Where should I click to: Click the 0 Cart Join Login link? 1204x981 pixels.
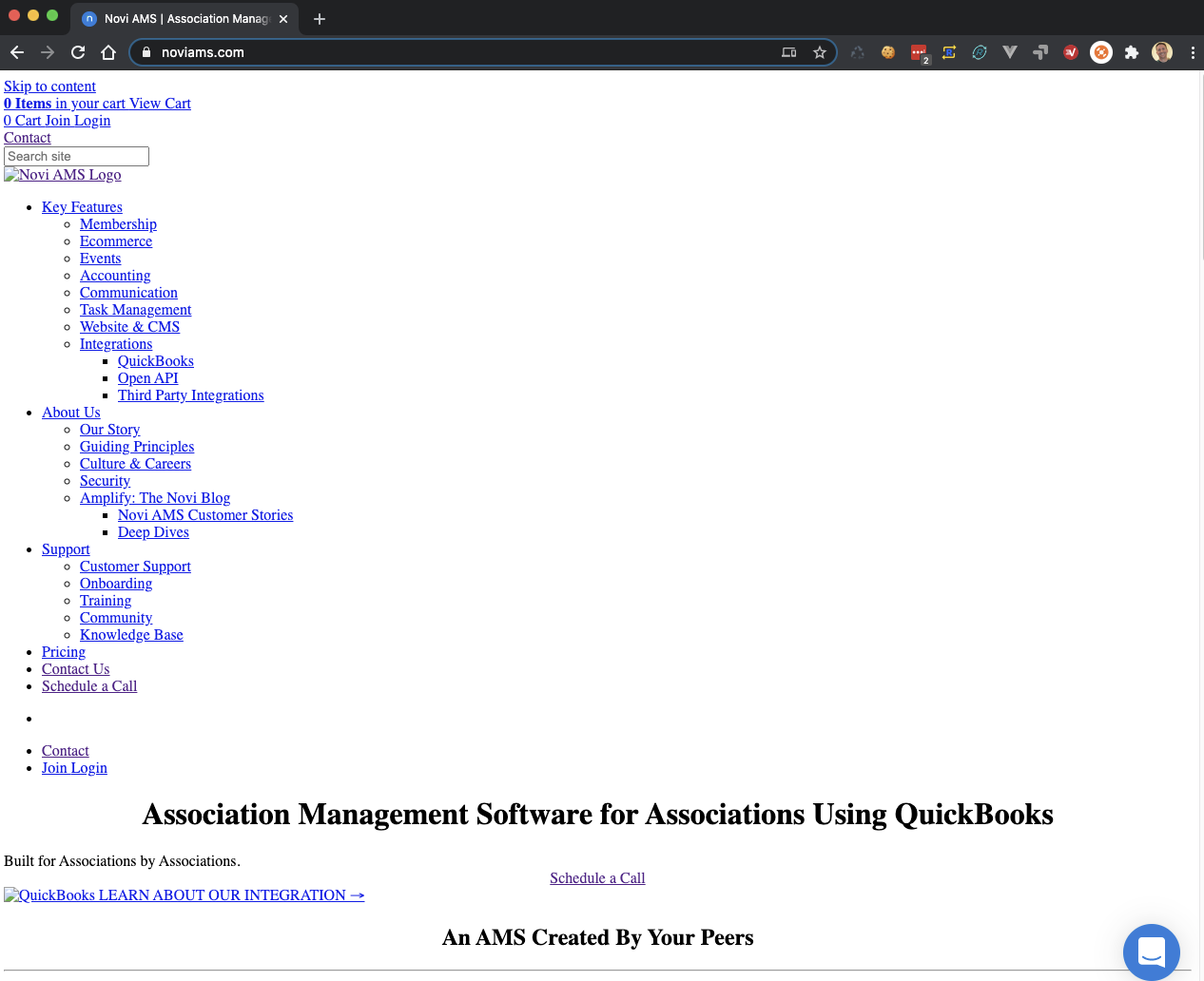(x=57, y=121)
